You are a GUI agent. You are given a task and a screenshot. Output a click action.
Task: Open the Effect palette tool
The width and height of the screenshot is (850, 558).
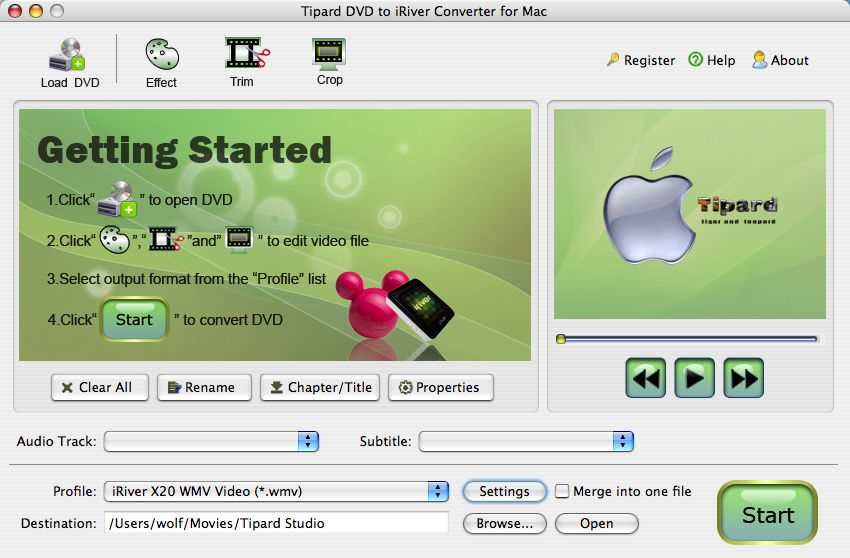click(162, 62)
